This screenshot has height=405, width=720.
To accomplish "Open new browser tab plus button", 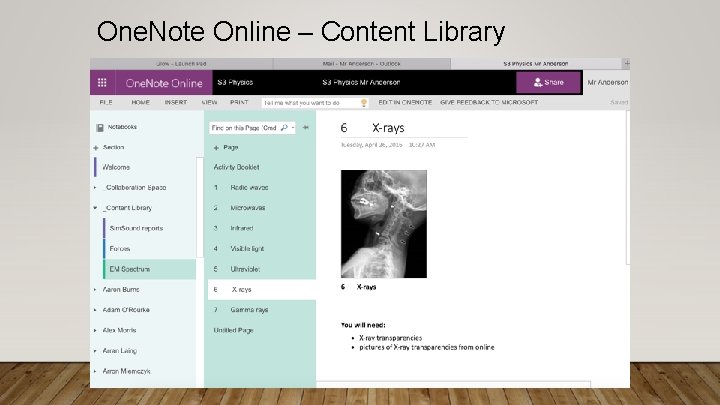I will click(x=626, y=63).
